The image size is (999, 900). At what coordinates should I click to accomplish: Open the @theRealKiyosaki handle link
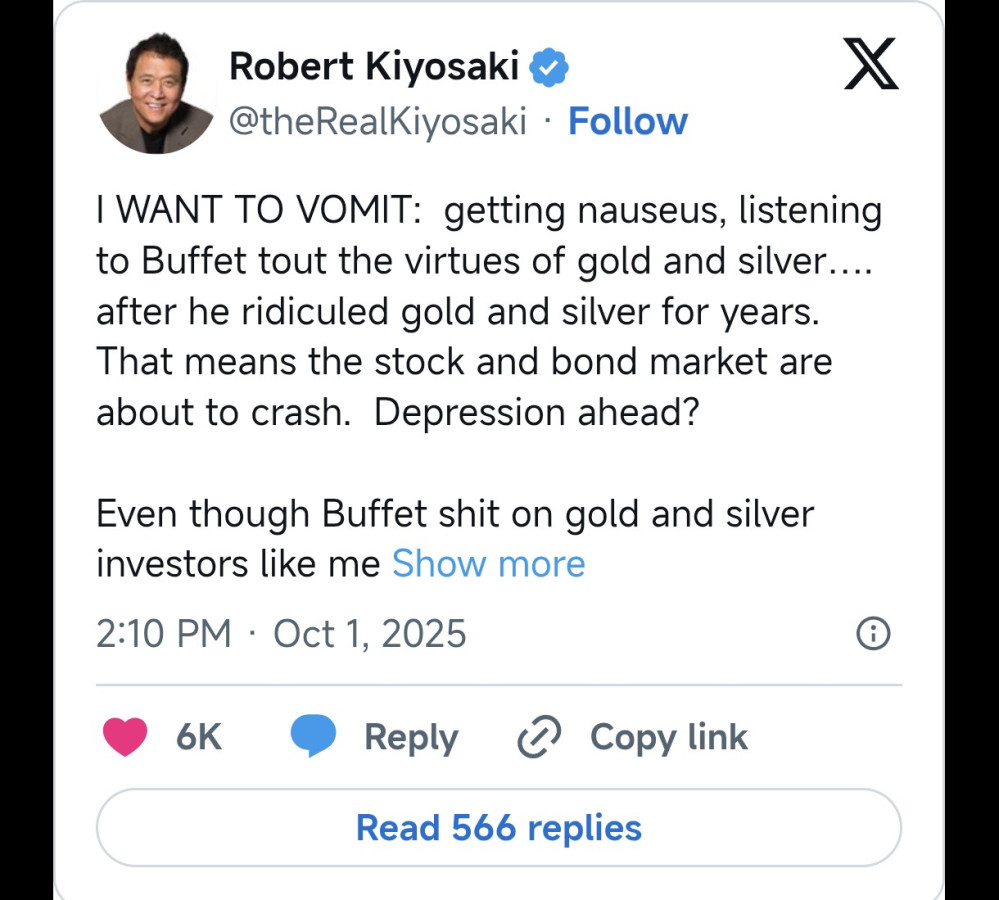[x=377, y=122]
